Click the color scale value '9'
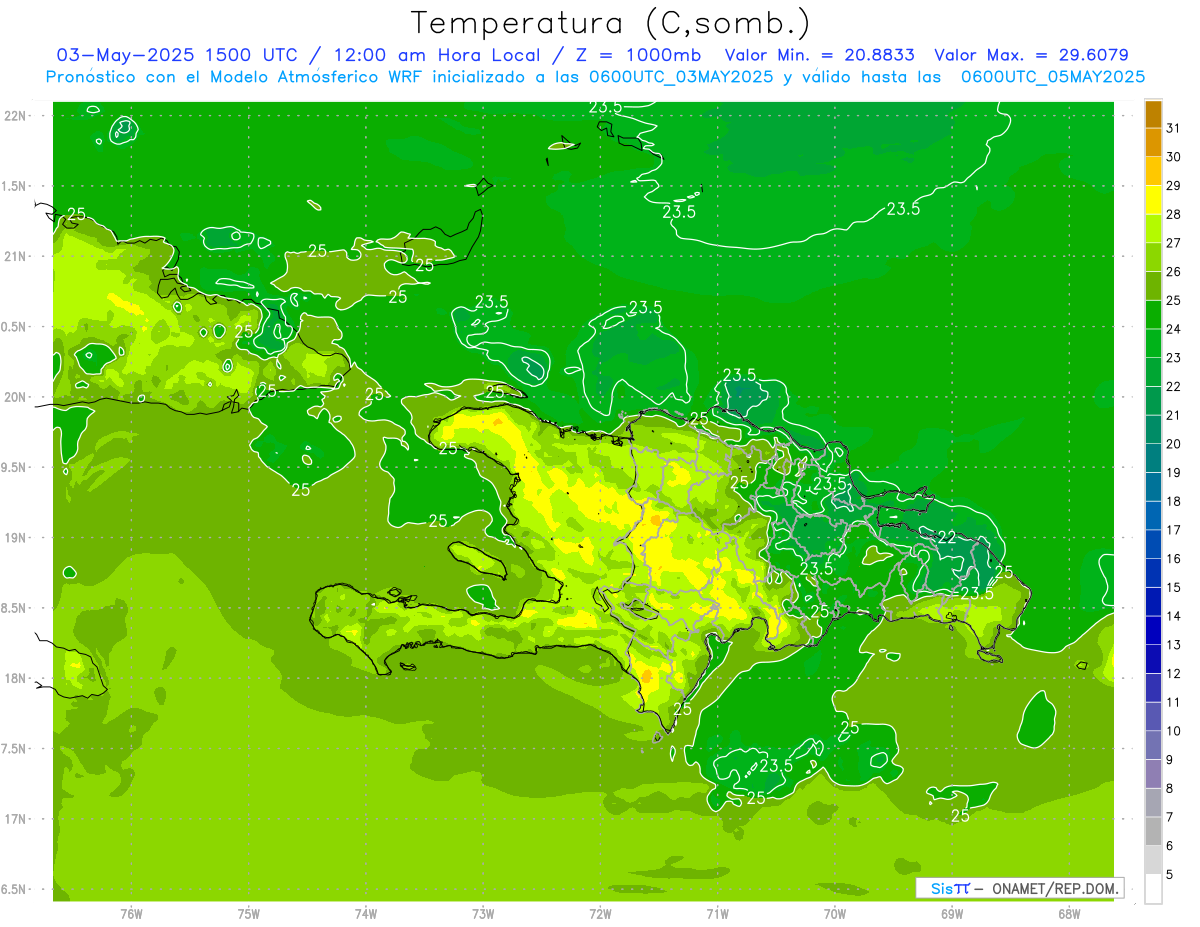 1170,760
